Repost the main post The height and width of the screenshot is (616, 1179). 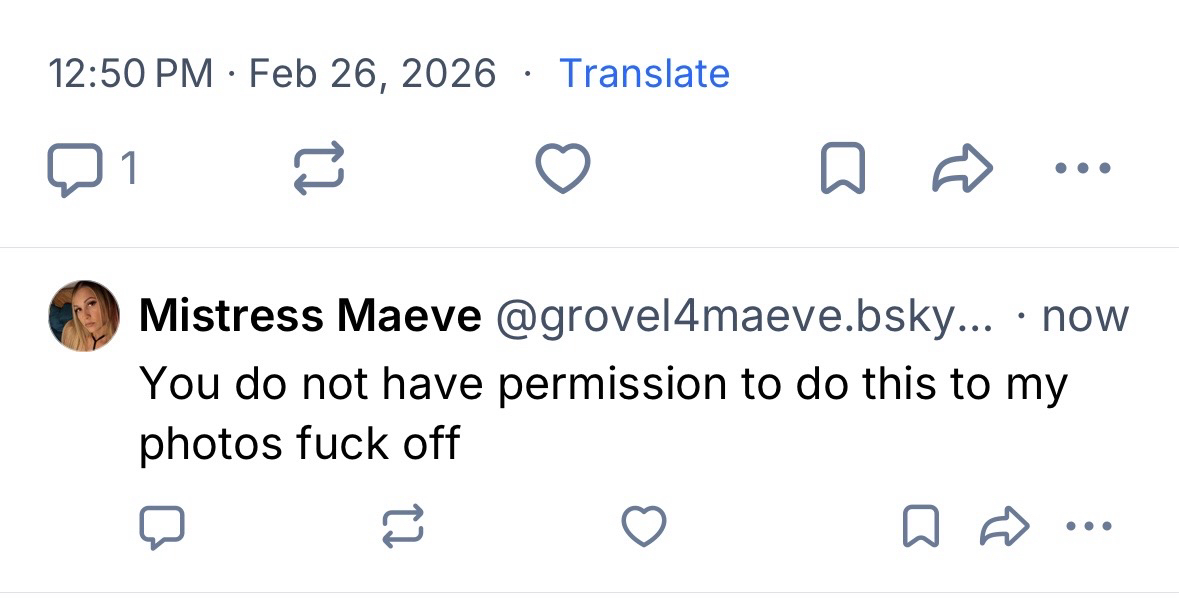coord(318,168)
